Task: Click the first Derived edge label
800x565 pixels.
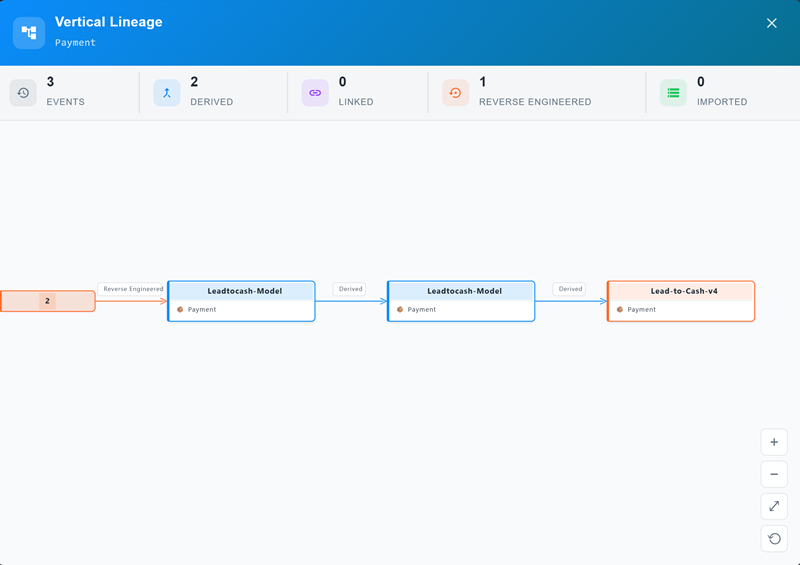Action: [349, 289]
